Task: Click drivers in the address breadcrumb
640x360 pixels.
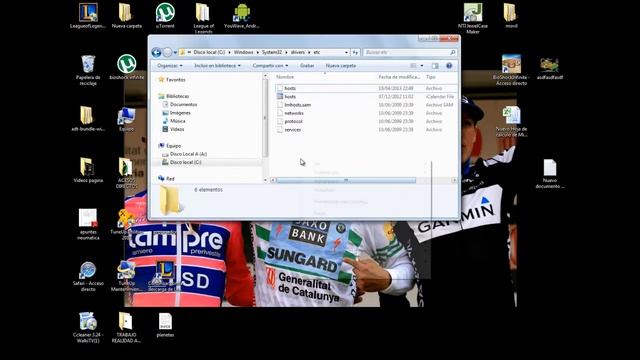Action: 298,52
